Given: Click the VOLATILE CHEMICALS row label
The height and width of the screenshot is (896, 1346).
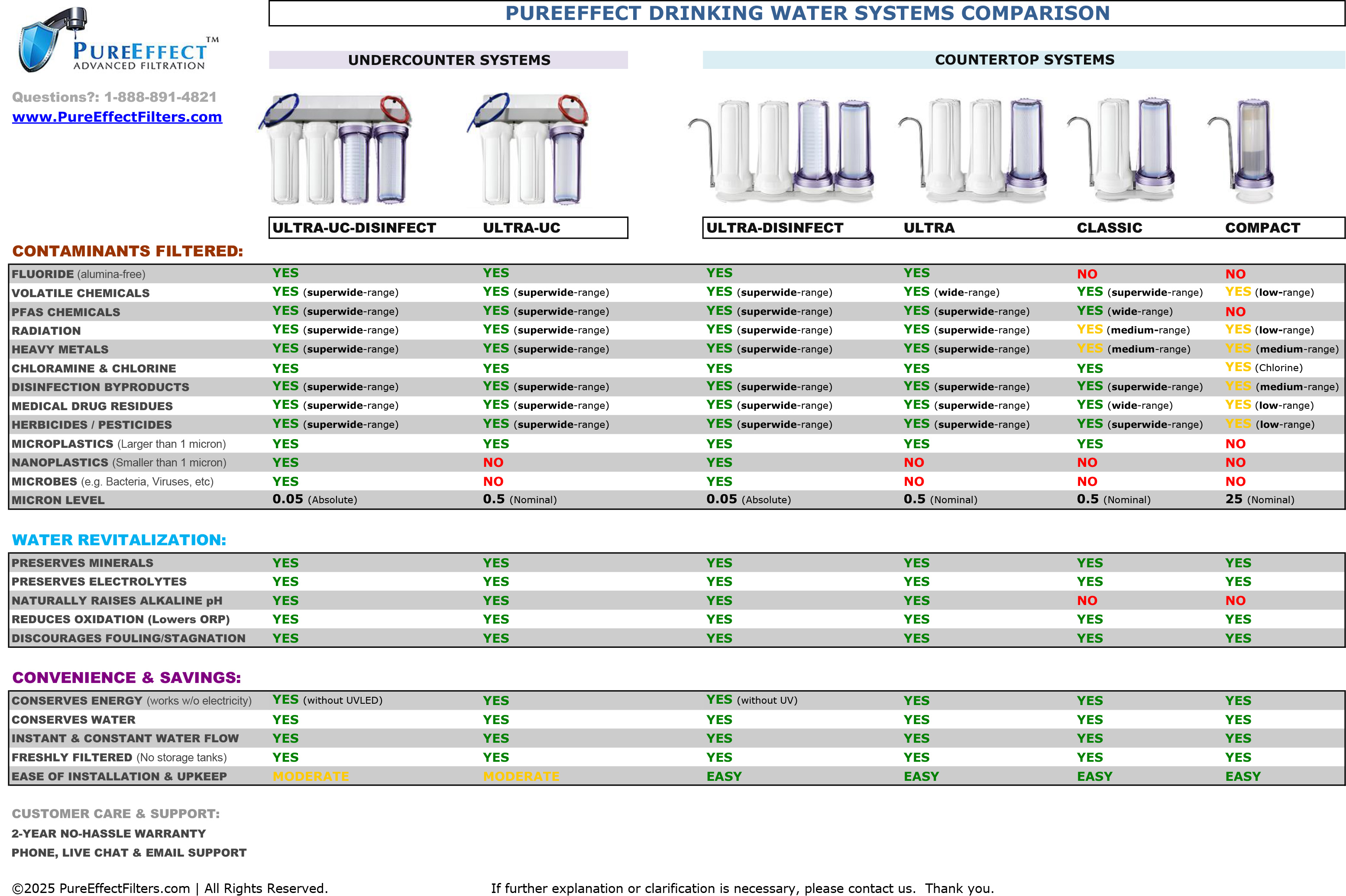Looking at the screenshot, I should pos(81,293).
